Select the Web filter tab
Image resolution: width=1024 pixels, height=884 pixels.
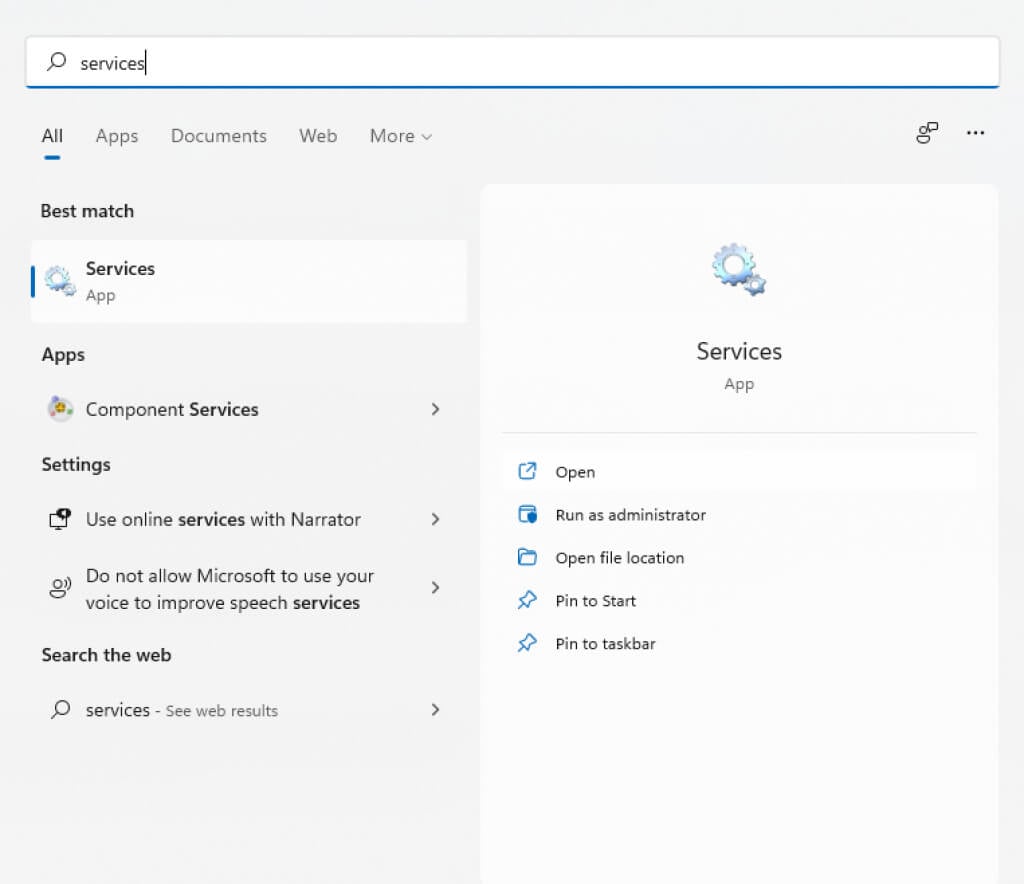[x=318, y=136]
